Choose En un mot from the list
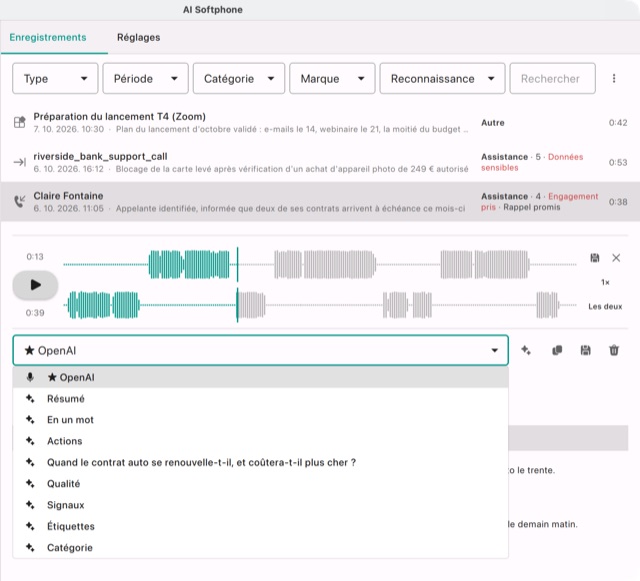640x581 pixels. pyautogui.click(x=260, y=420)
